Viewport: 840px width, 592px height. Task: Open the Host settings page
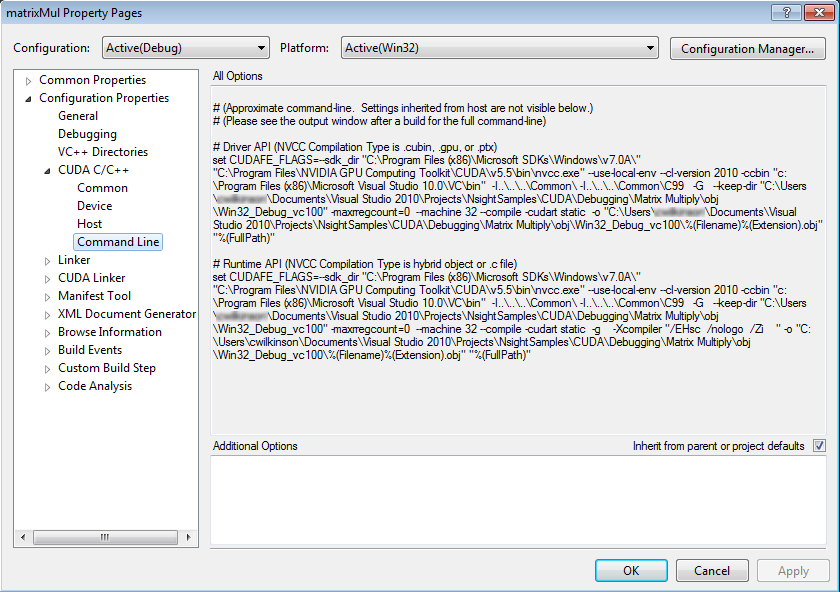(x=88, y=223)
